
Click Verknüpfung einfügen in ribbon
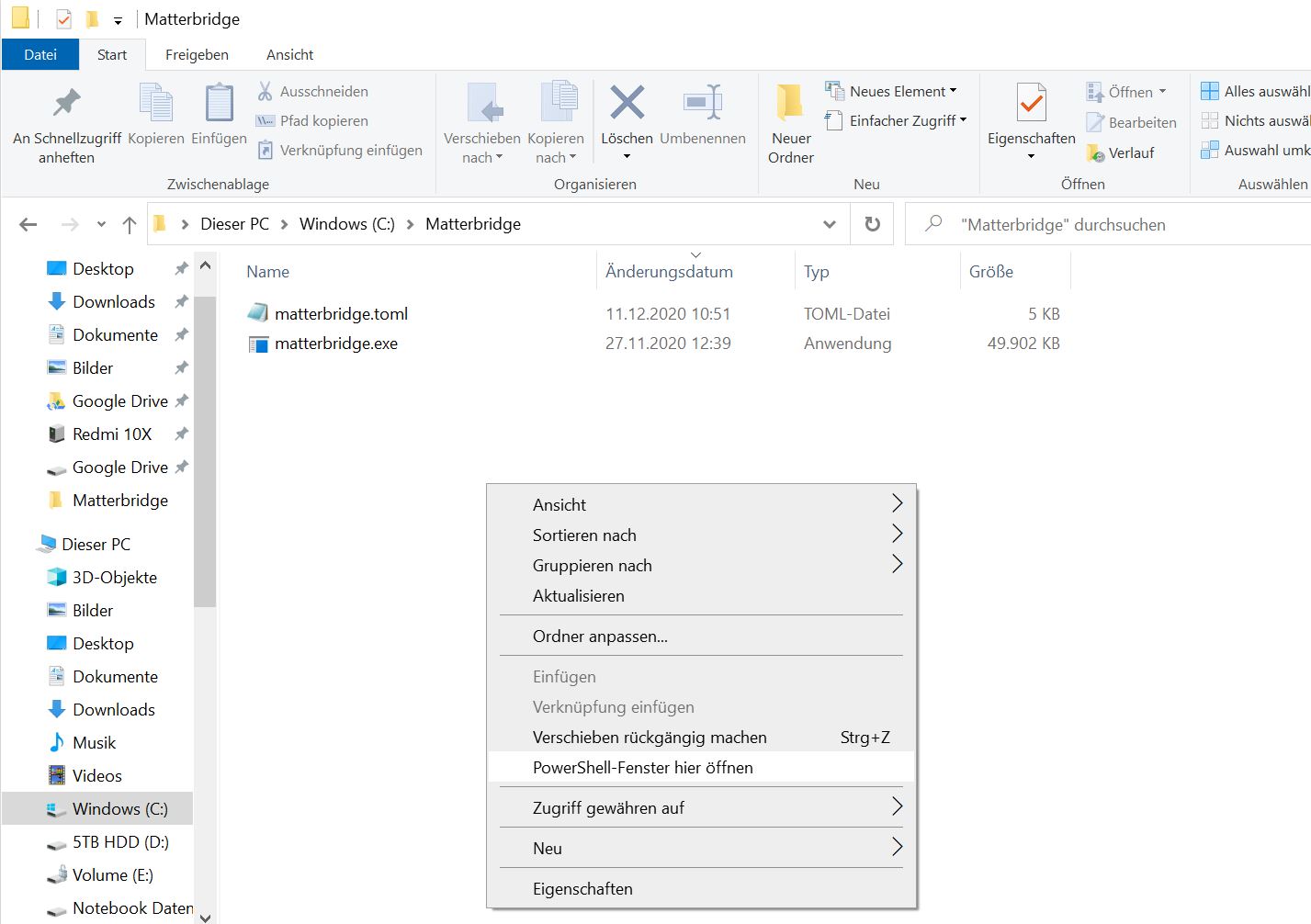339,150
